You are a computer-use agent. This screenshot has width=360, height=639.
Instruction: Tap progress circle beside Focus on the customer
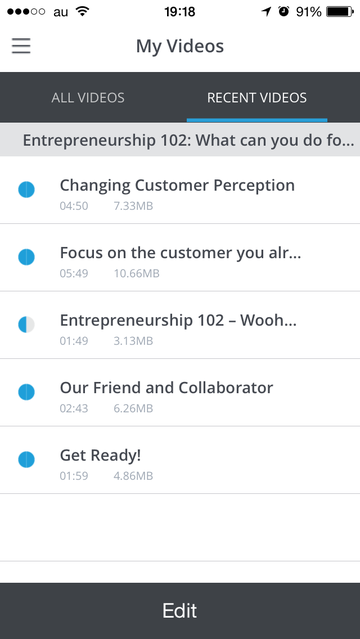point(27,257)
